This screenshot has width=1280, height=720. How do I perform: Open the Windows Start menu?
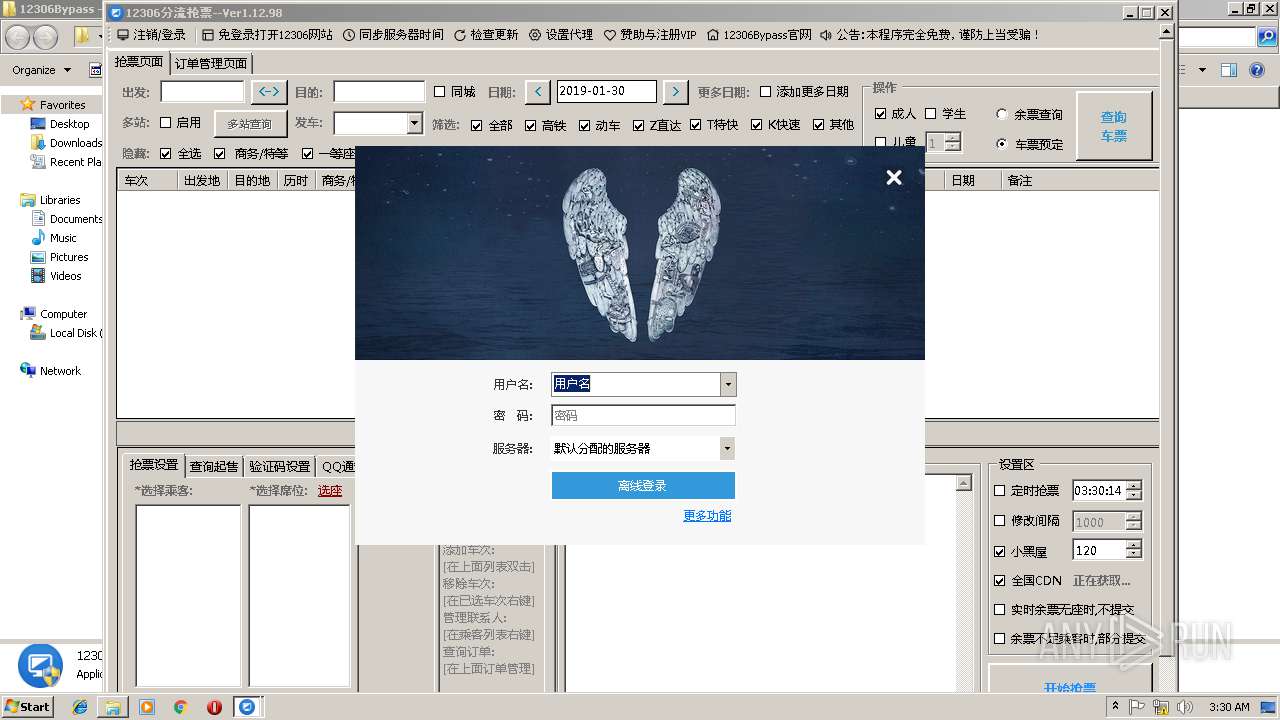pos(28,706)
